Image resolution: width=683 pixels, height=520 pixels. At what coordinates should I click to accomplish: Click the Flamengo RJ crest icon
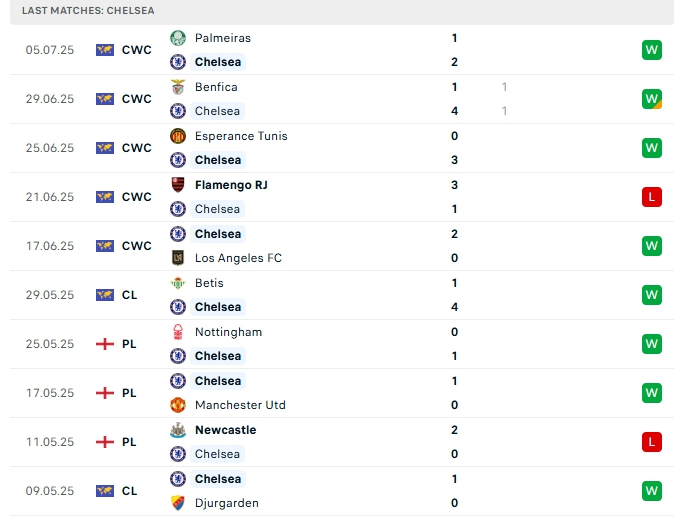178,185
